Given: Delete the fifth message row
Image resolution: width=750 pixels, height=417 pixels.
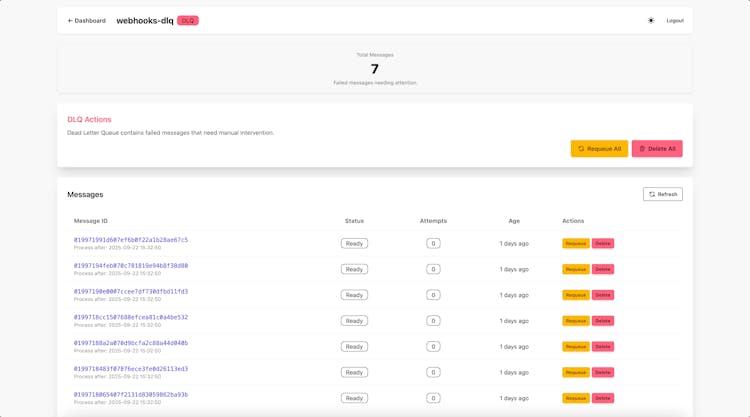Looking at the screenshot, I should coord(603,346).
